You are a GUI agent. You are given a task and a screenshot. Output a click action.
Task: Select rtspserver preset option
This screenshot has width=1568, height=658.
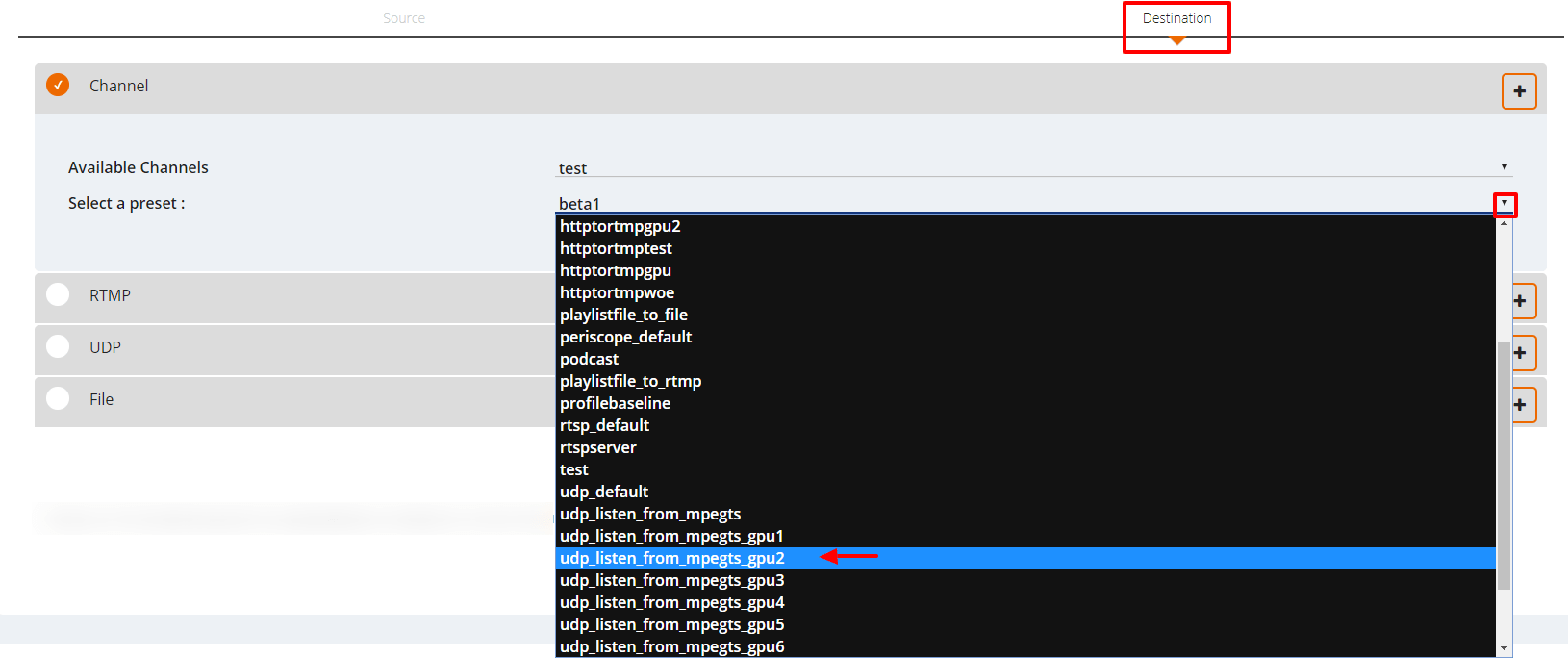click(1025, 447)
